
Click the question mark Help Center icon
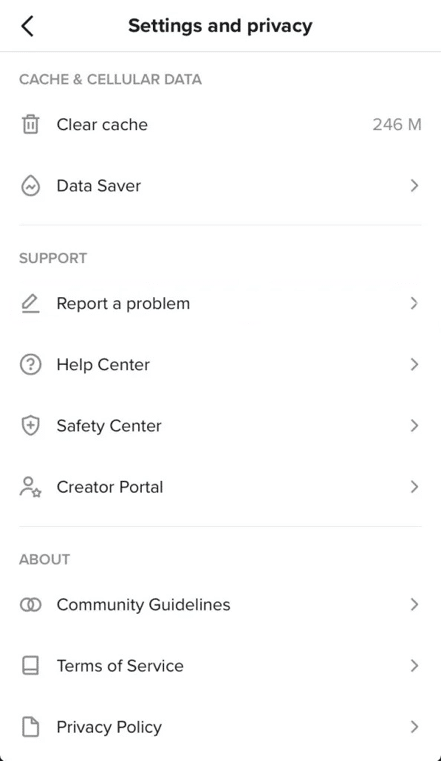coord(30,364)
